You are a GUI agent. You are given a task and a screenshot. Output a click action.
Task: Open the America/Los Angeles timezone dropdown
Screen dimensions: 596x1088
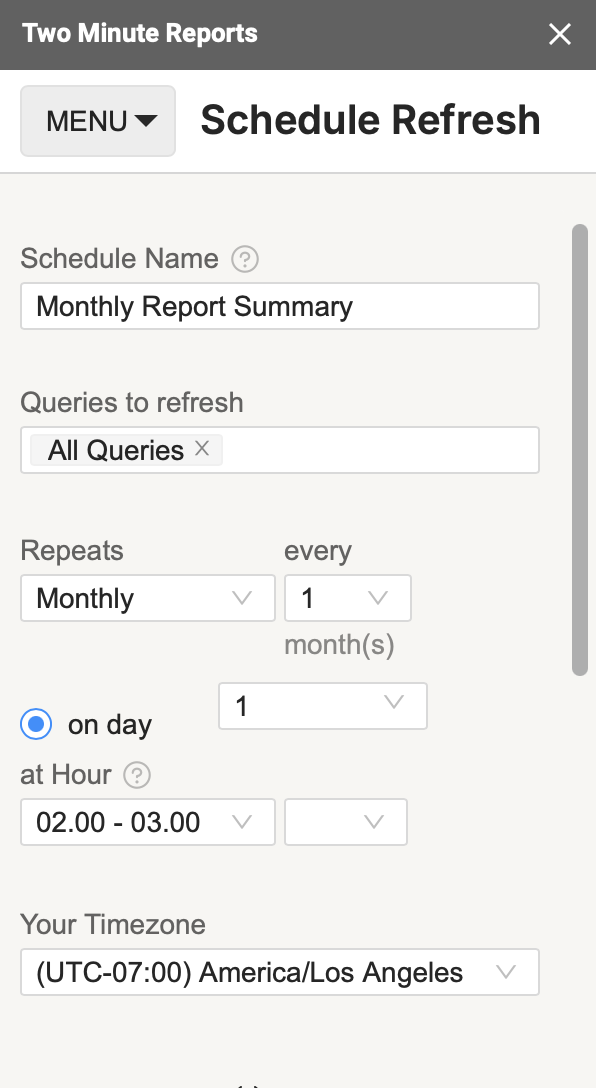tap(280, 972)
